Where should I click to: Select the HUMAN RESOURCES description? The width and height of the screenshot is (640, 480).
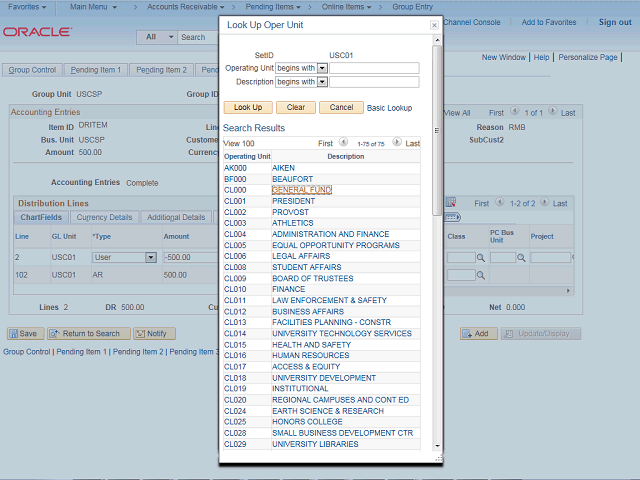[x=311, y=356]
